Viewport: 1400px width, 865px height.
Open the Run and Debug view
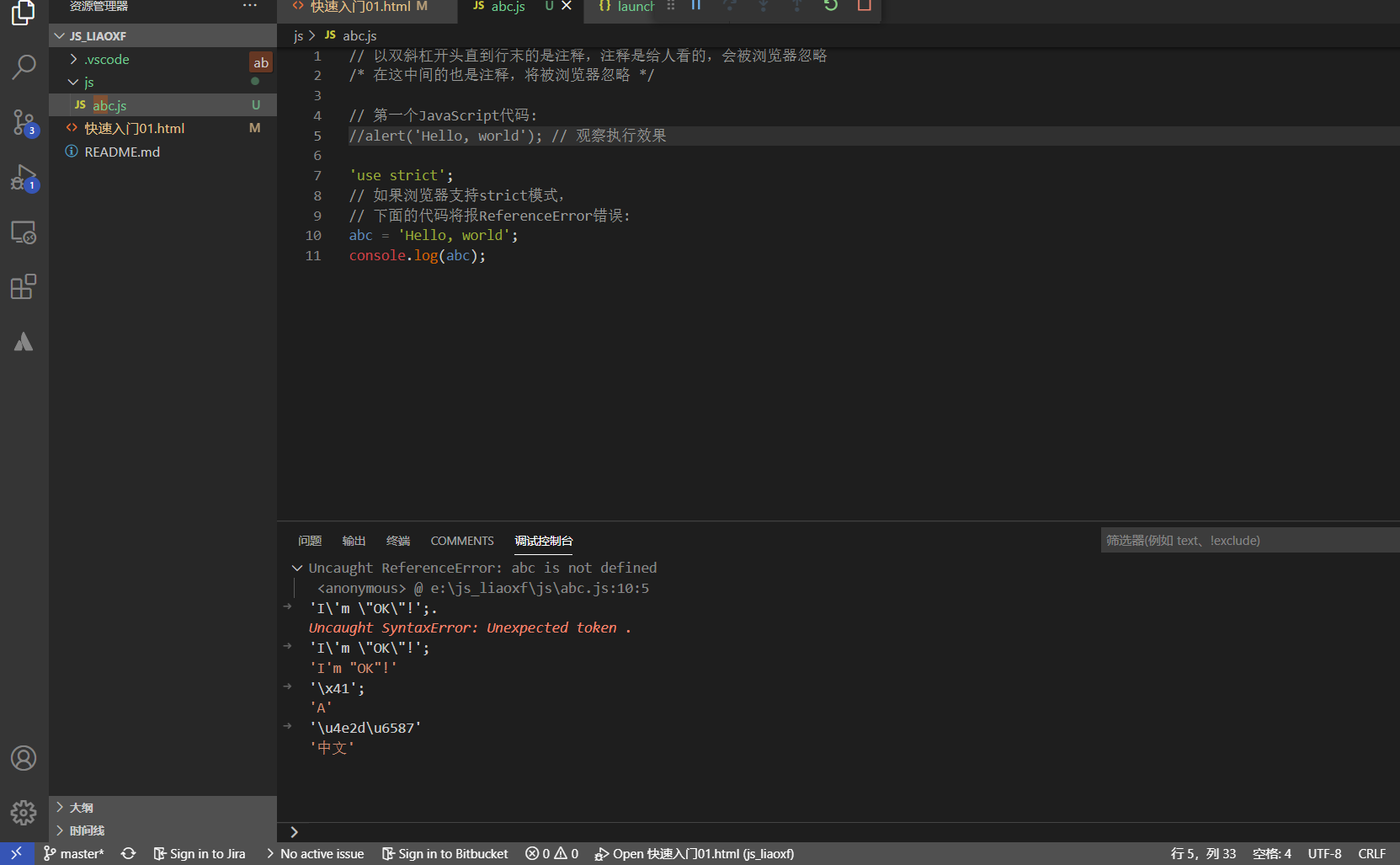pyautogui.click(x=24, y=177)
